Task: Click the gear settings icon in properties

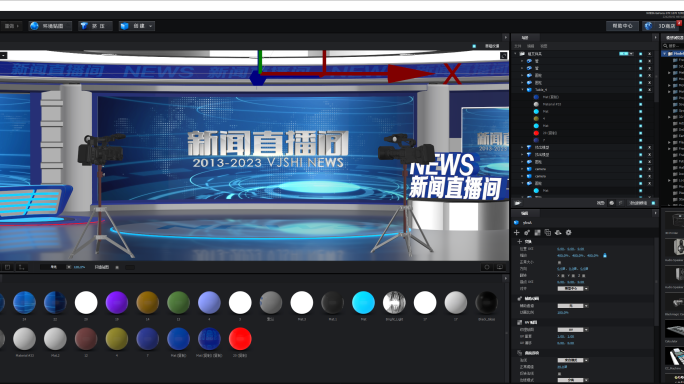Action: 568,233
